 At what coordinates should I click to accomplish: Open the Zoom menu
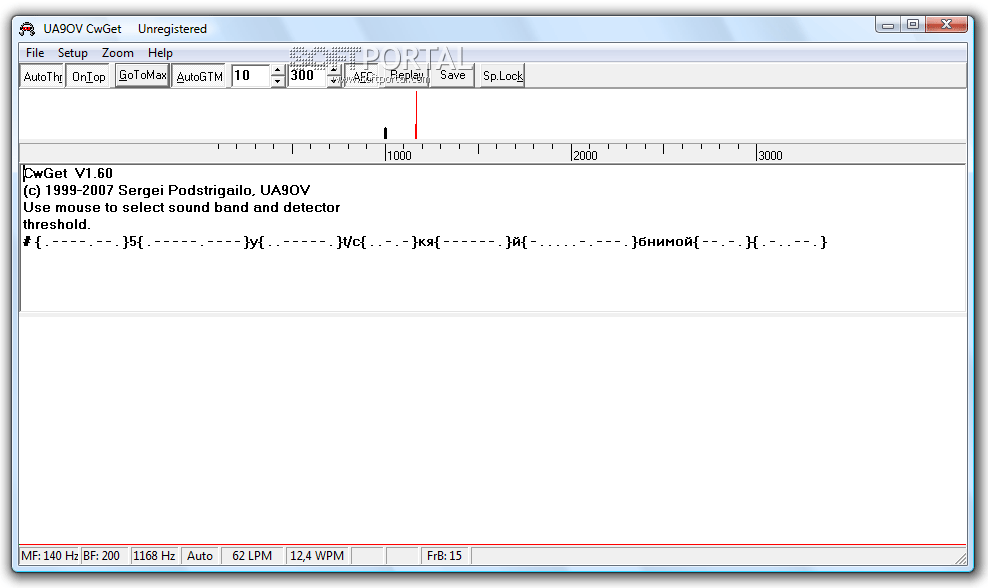(118, 53)
